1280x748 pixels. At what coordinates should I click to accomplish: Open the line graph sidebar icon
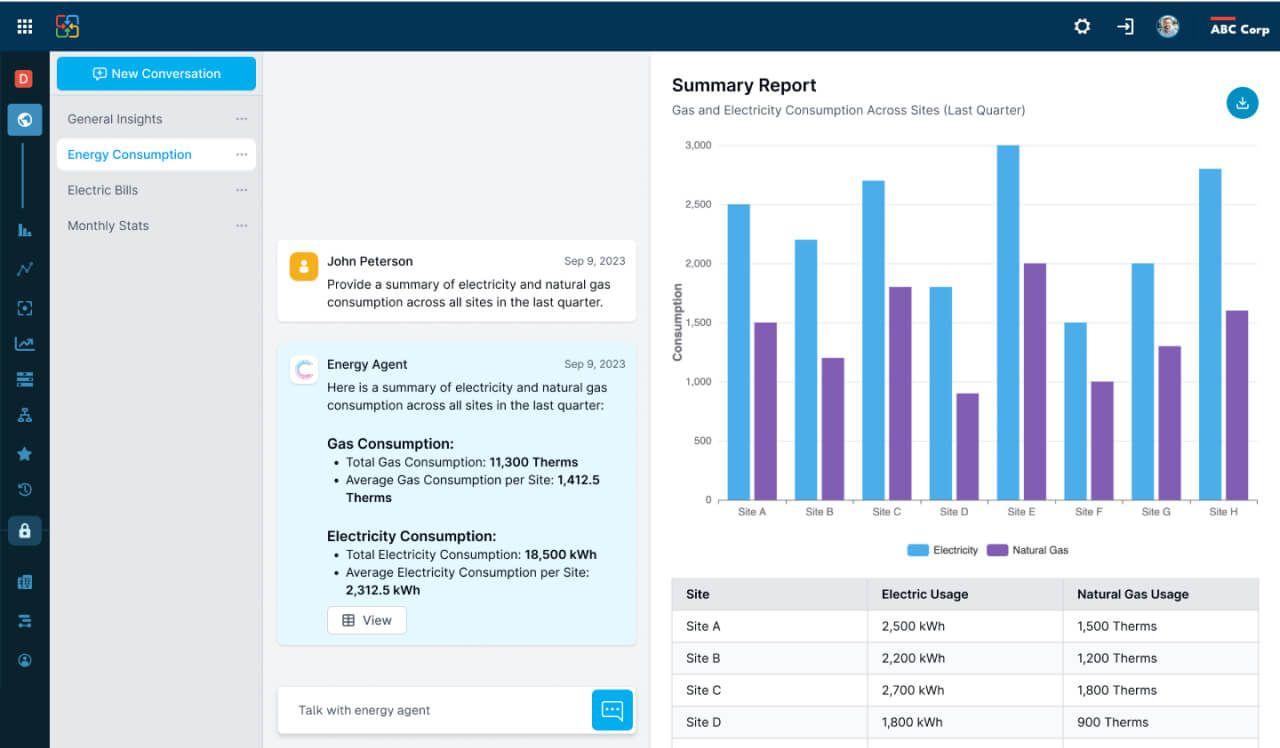[25, 269]
